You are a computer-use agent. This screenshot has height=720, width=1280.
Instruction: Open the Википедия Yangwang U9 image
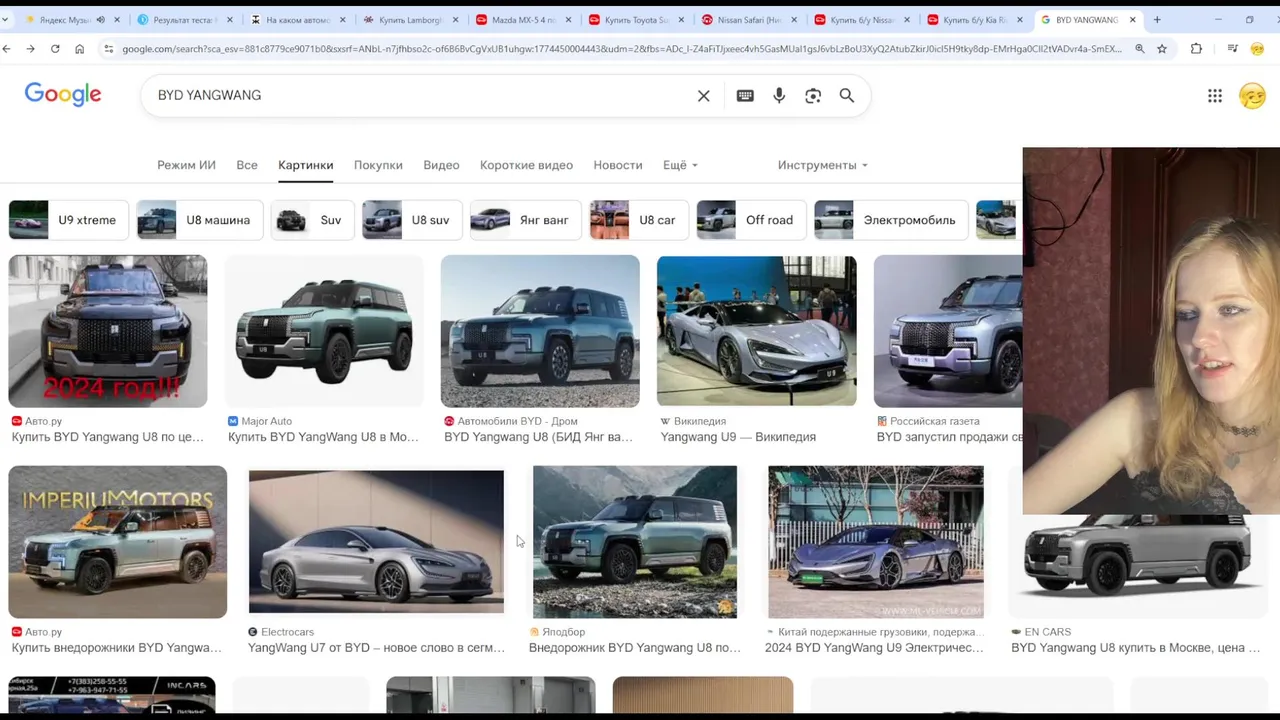(757, 331)
